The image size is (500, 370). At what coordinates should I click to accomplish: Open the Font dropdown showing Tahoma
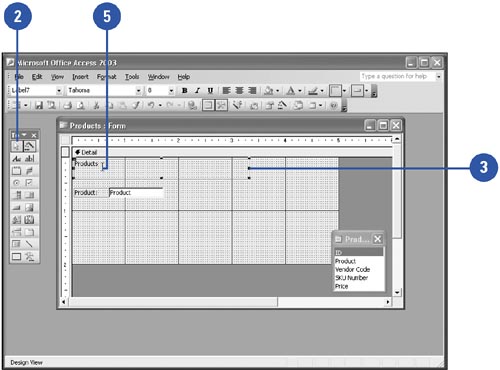coord(138,91)
